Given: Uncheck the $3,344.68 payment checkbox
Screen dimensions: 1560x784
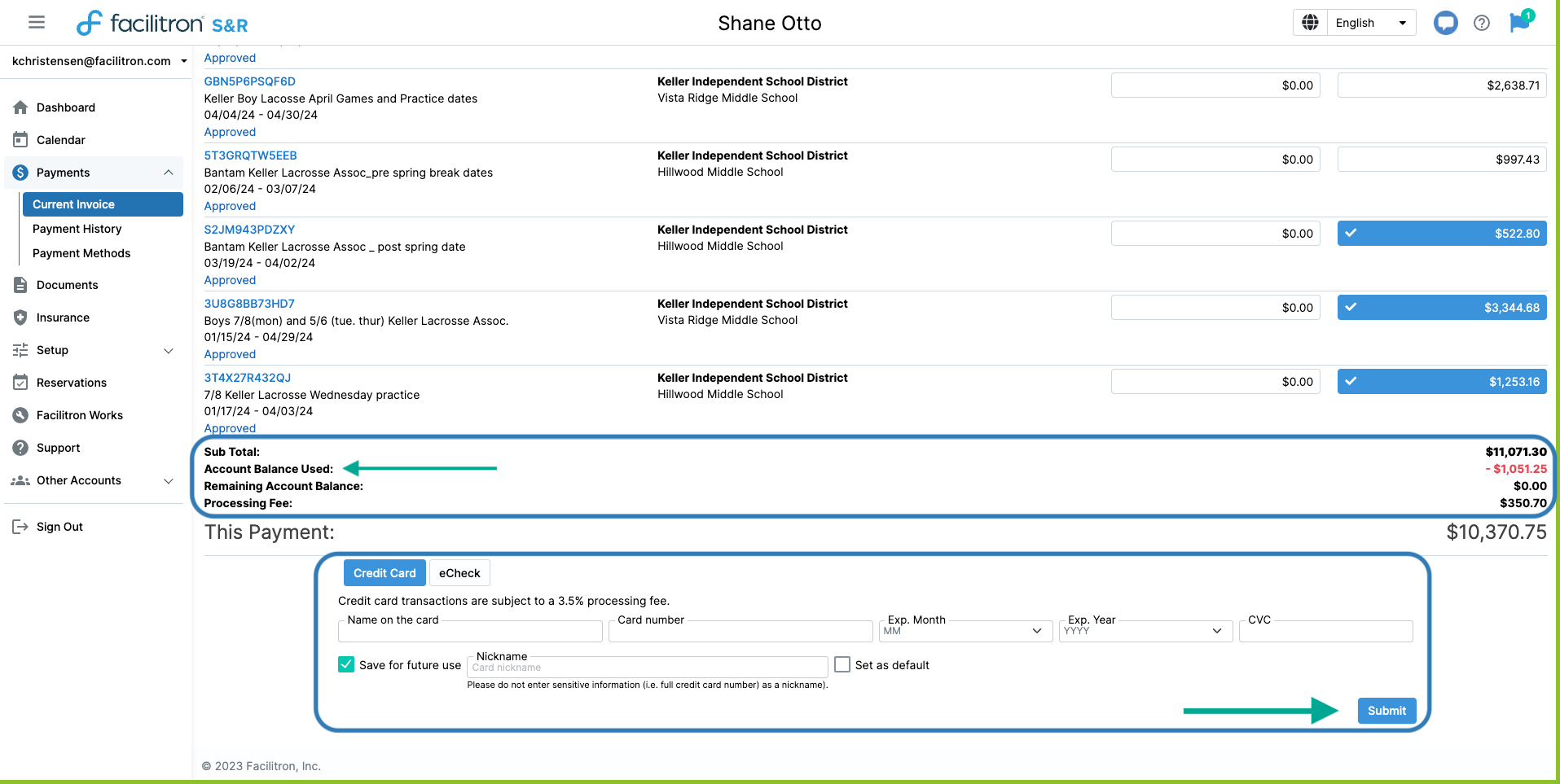Looking at the screenshot, I should (1351, 308).
